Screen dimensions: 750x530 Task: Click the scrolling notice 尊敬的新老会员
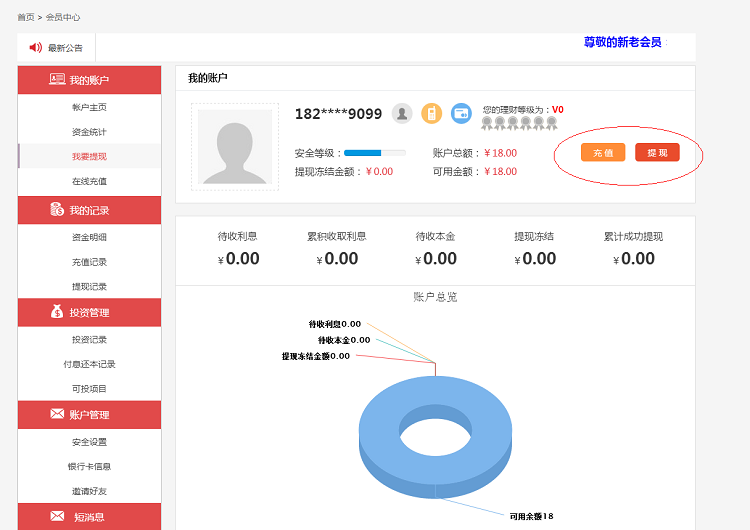(622, 42)
